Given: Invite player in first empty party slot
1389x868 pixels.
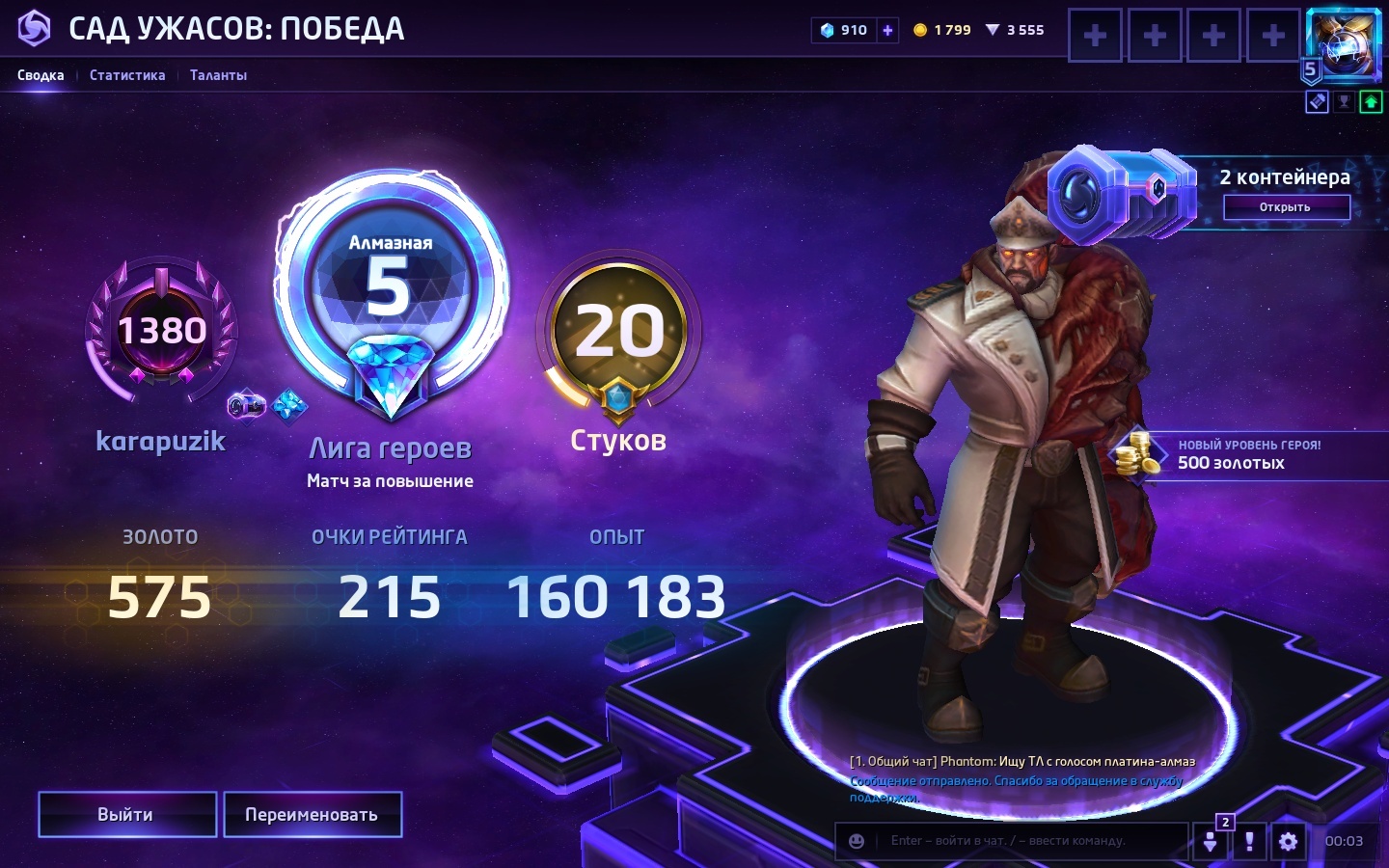Looking at the screenshot, I should coord(1095,36).
